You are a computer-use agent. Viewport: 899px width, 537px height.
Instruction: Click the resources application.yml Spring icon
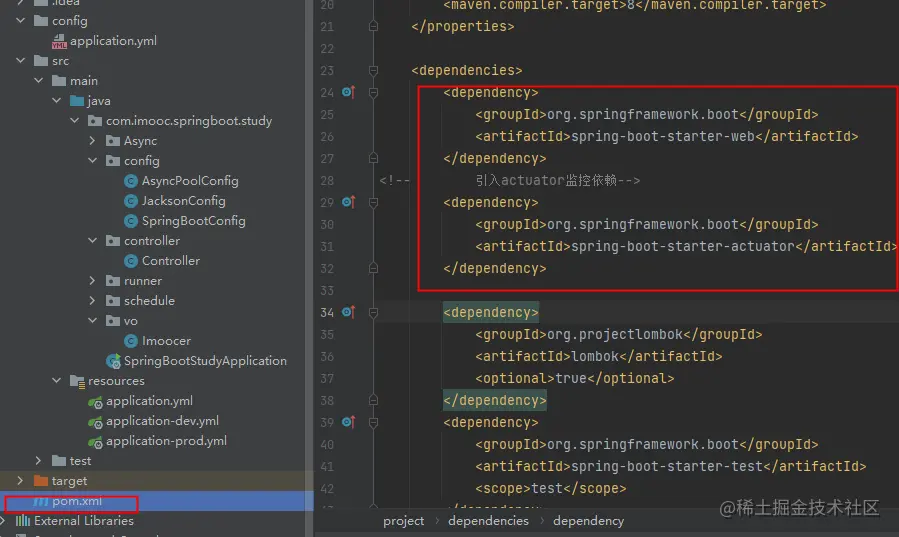coord(95,402)
